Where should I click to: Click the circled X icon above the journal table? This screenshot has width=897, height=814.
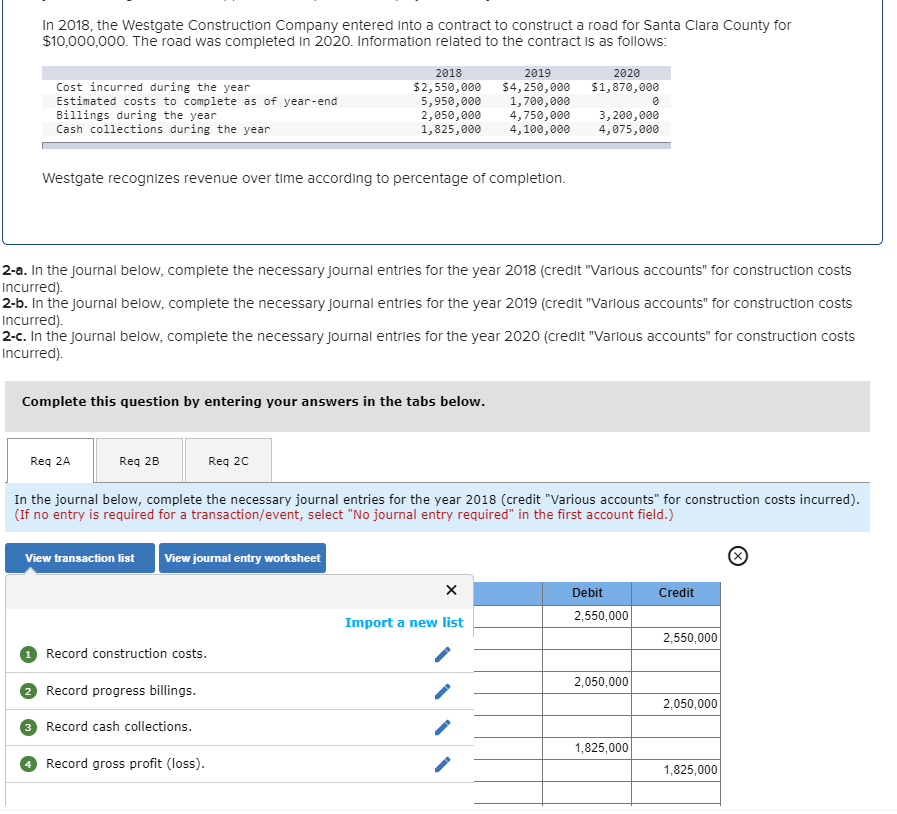(x=738, y=555)
